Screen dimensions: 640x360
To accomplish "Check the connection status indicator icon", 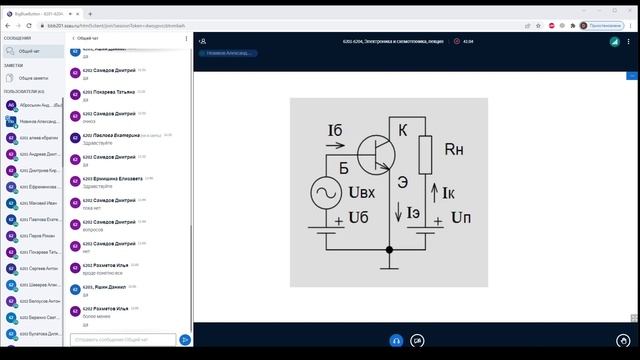I will pyautogui.click(x=615, y=42).
